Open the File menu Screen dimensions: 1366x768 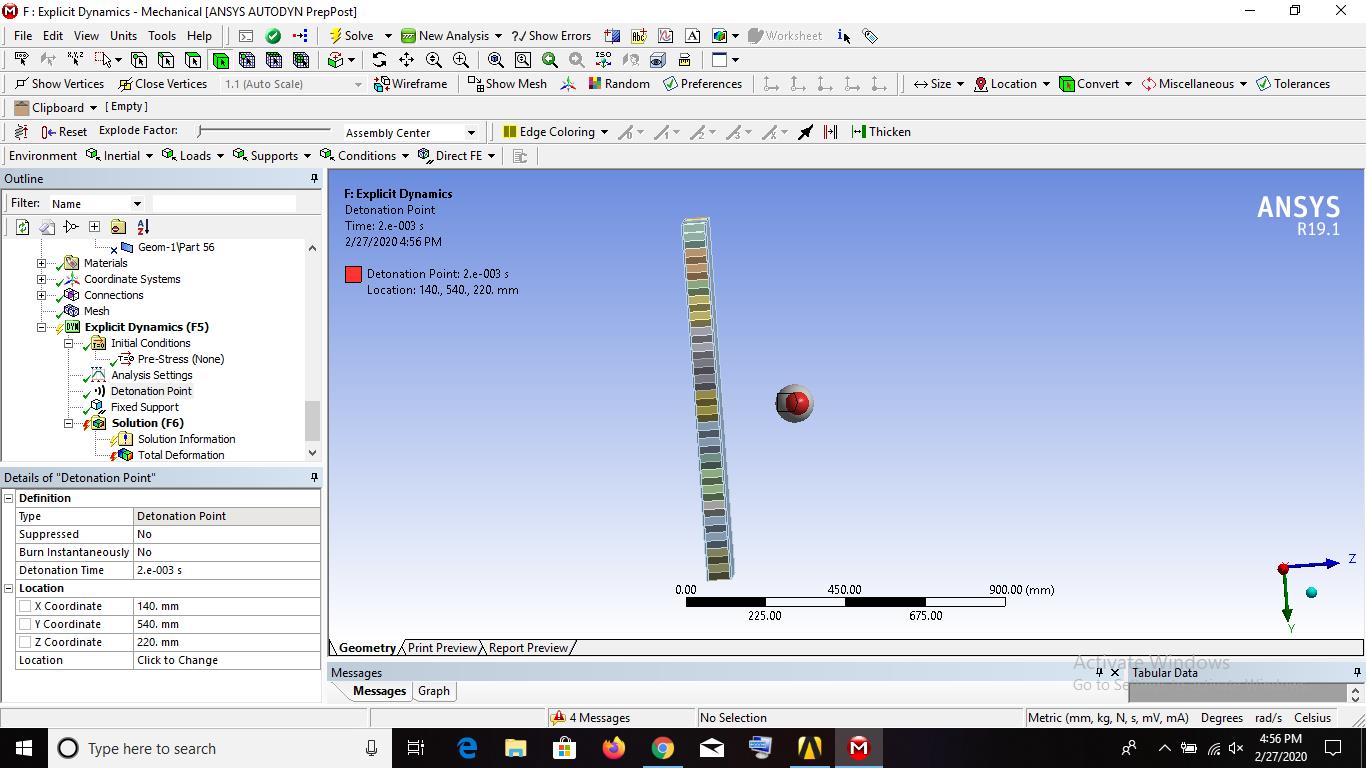pyautogui.click(x=23, y=36)
